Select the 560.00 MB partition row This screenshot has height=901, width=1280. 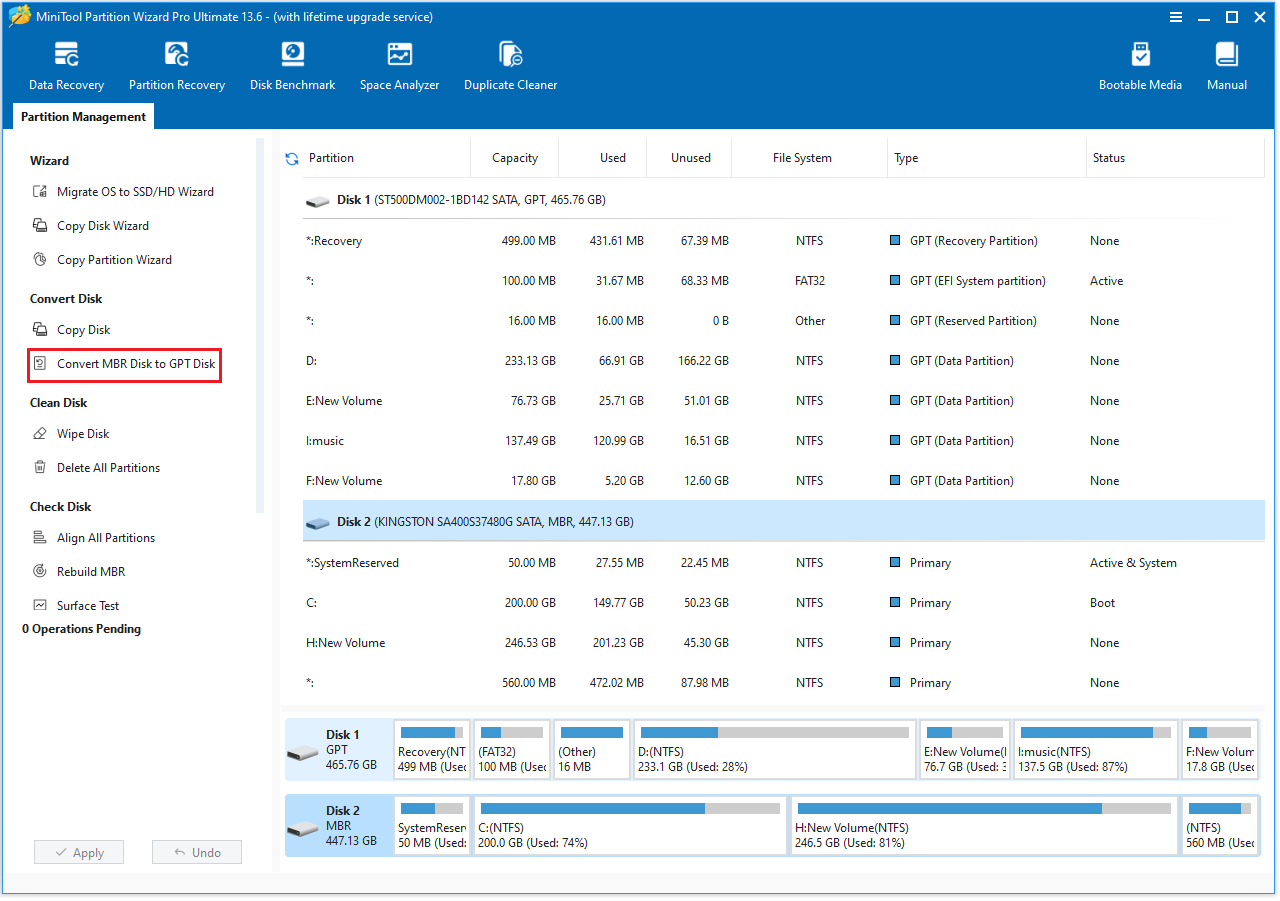tap(783, 683)
